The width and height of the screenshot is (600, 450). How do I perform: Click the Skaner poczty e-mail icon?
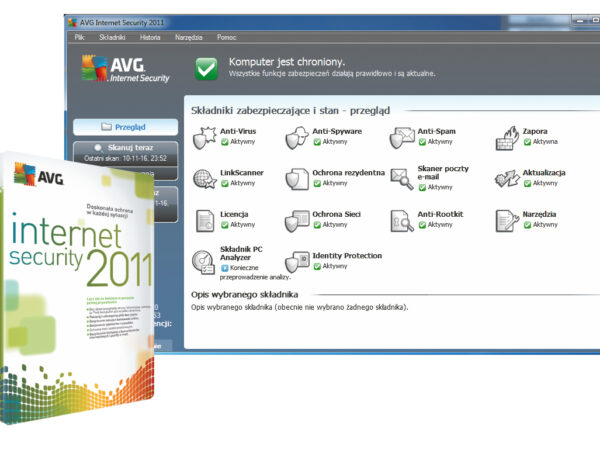(402, 178)
